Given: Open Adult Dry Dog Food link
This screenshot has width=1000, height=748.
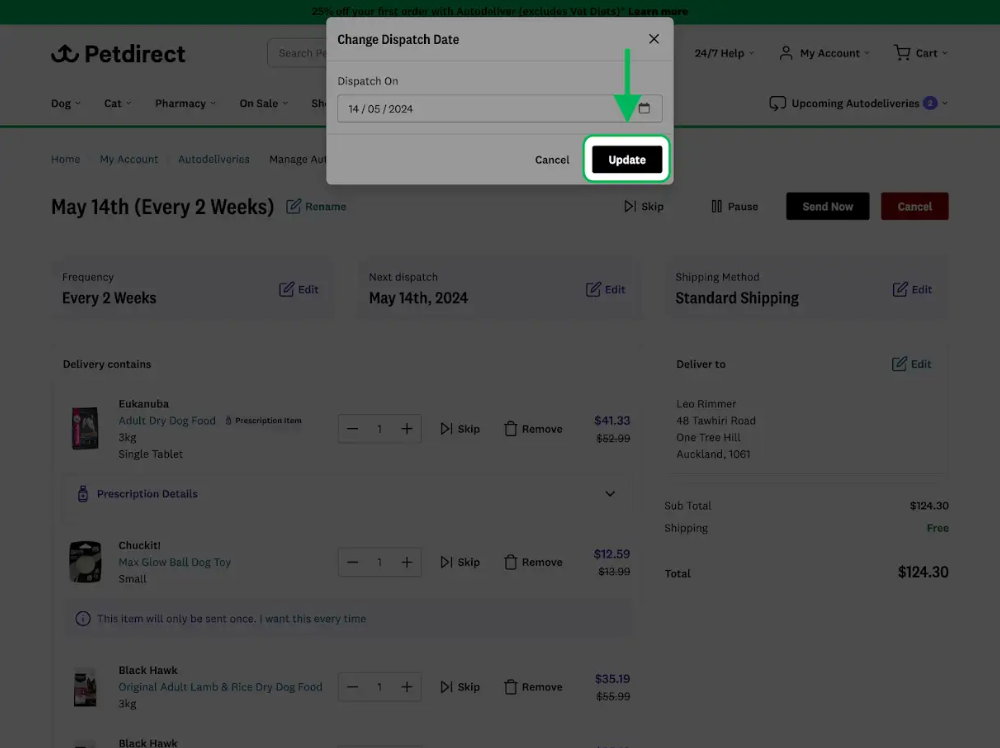Looking at the screenshot, I should click(x=167, y=421).
